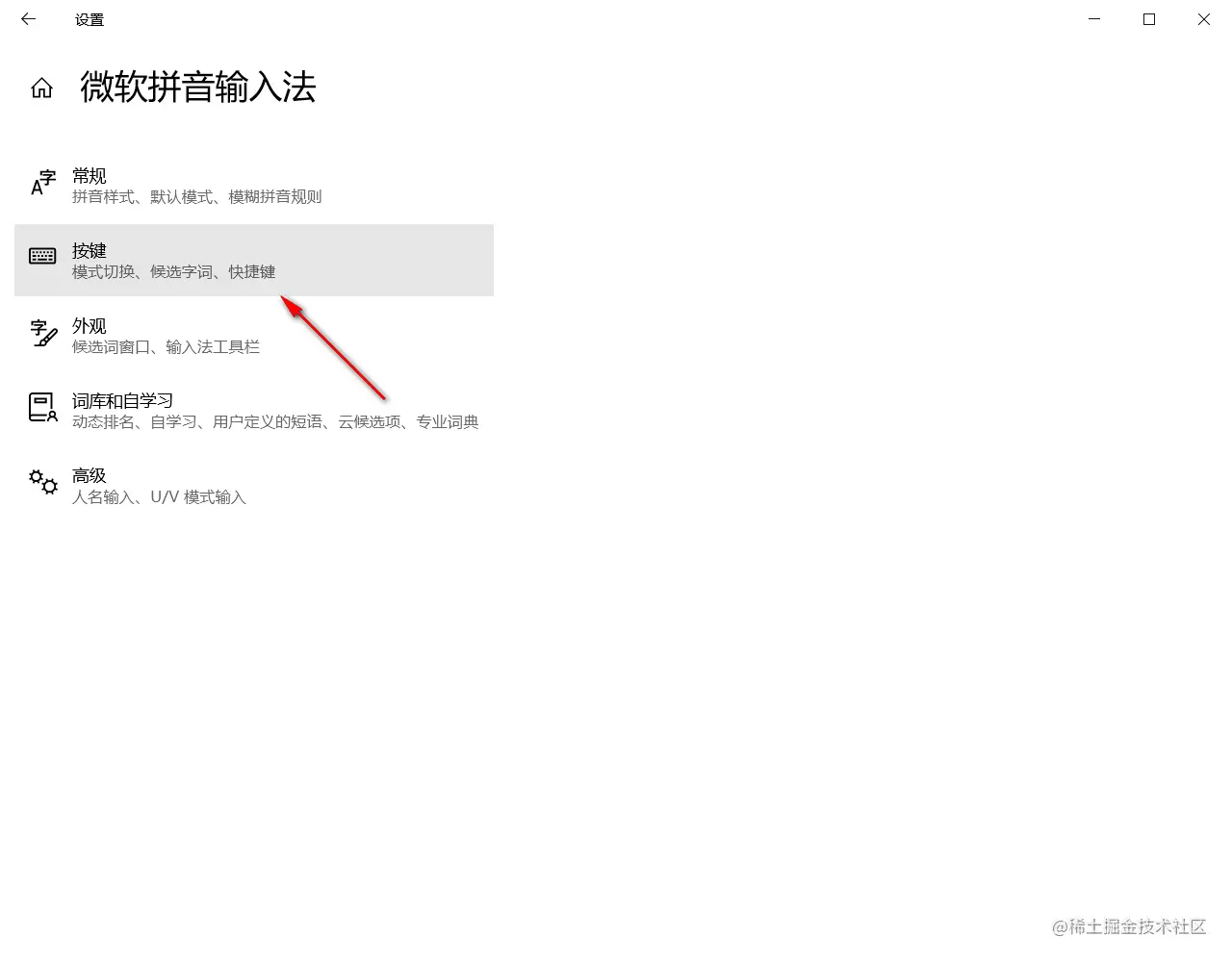
Task: Open the Home icon beside the title
Action: tap(41, 89)
